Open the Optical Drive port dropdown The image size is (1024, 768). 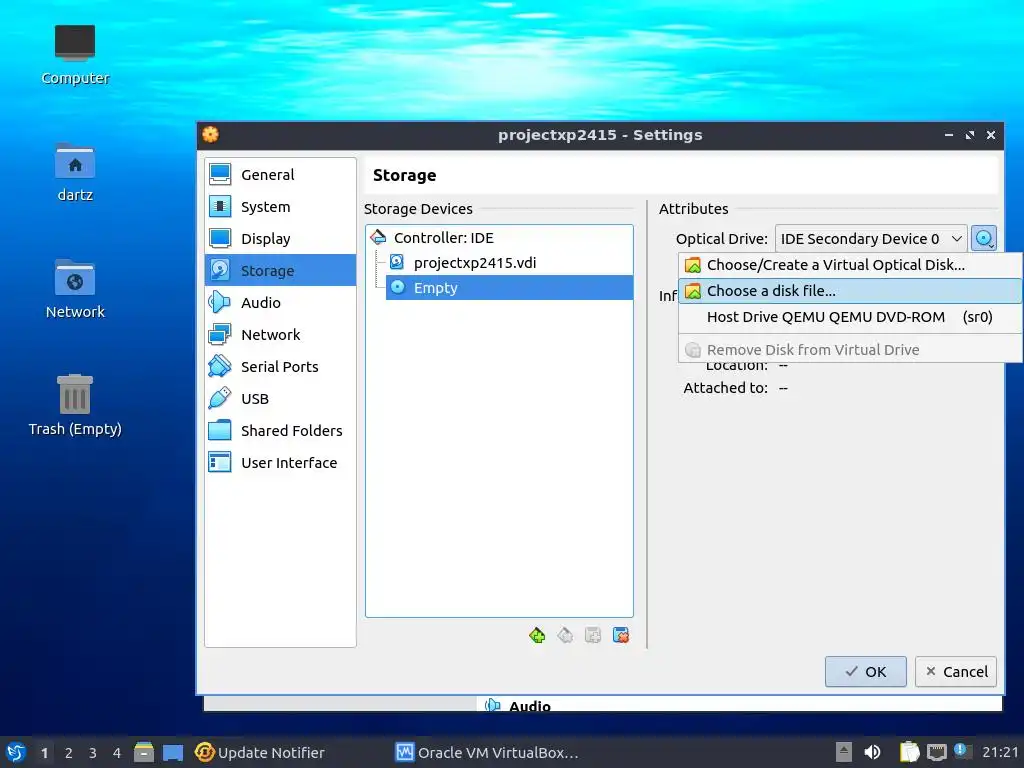871,238
